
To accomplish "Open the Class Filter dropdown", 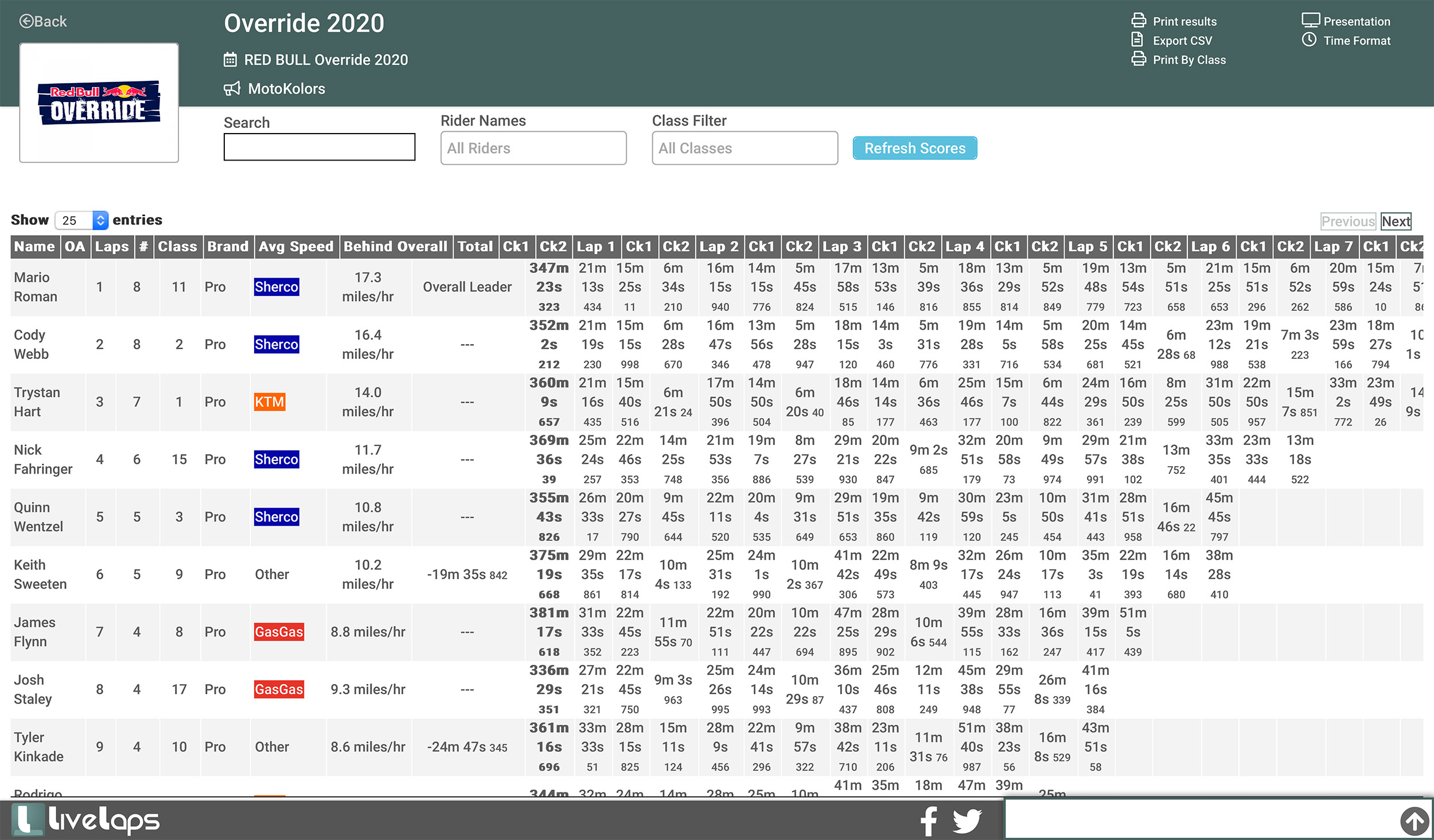I will pyautogui.click(x=744, y=148).
